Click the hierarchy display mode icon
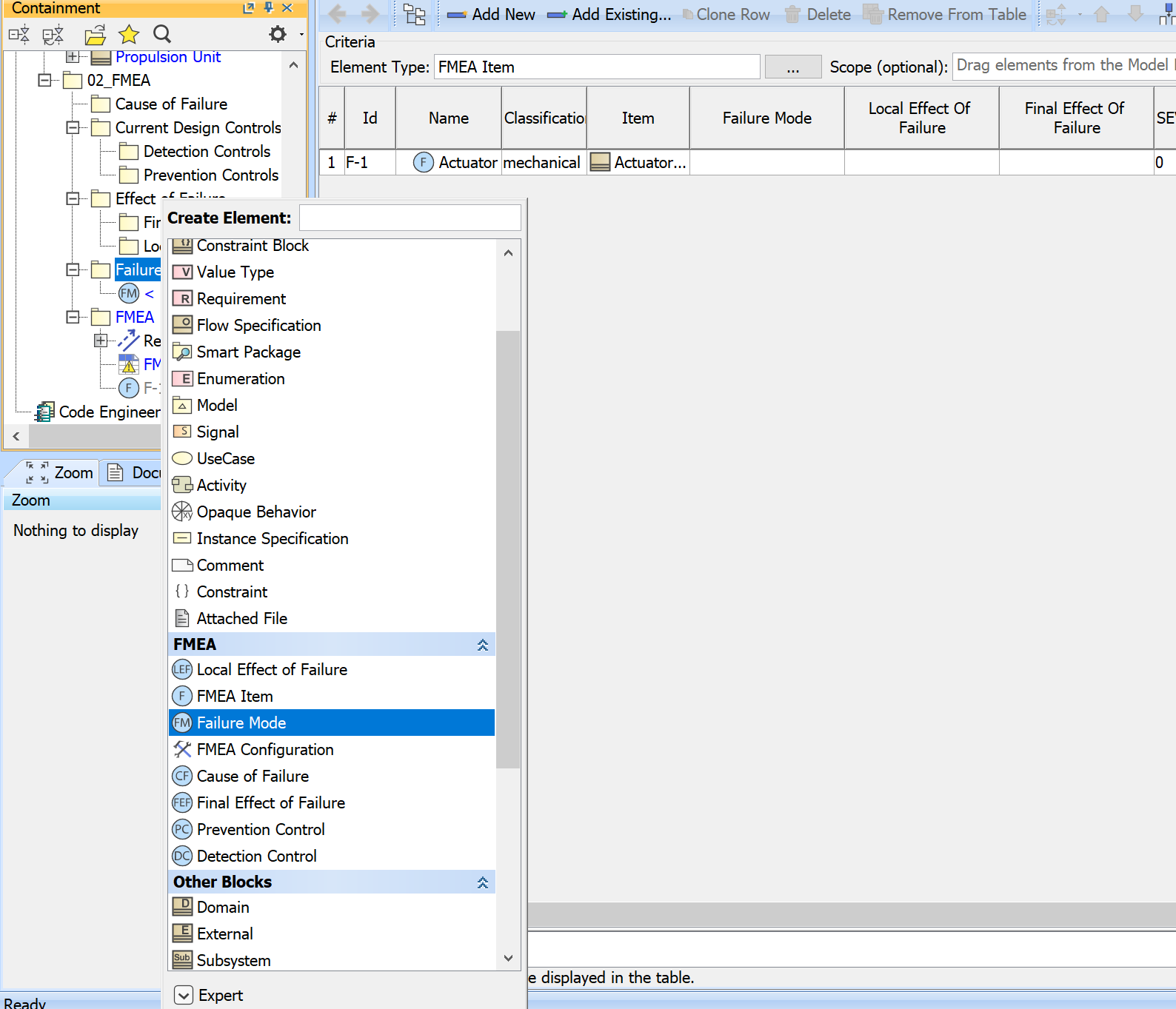Image resolution: width=1176 pixels, height=1009 pixels. pos(415,15)
